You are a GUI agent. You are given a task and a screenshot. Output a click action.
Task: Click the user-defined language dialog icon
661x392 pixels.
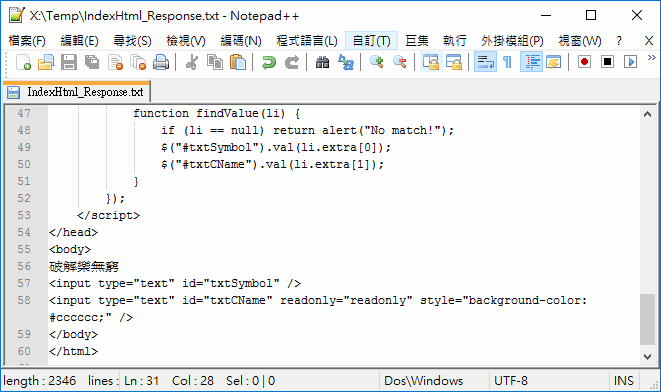[x=554, y=62]
